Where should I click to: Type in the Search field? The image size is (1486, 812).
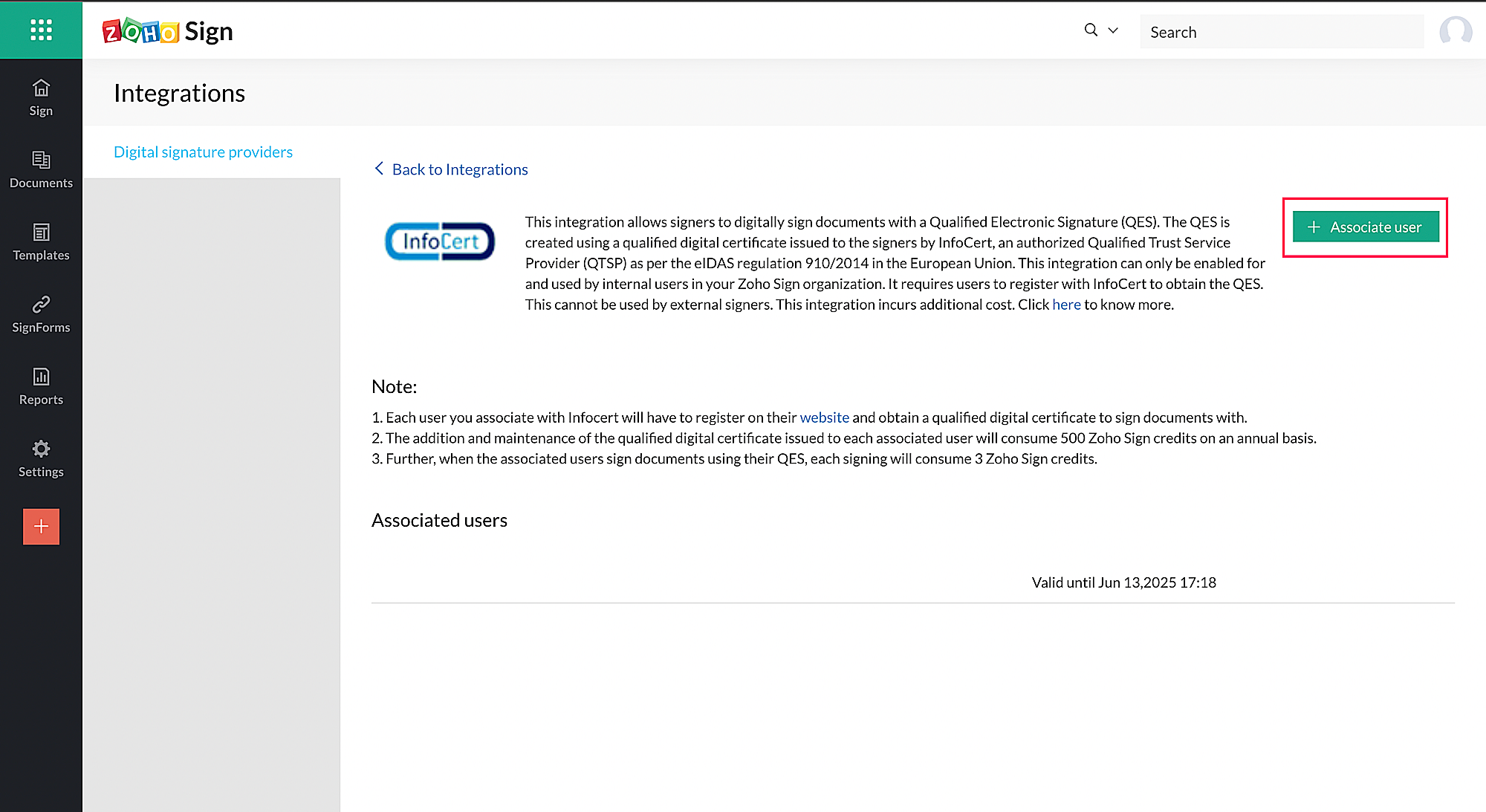click(1282, 32)
